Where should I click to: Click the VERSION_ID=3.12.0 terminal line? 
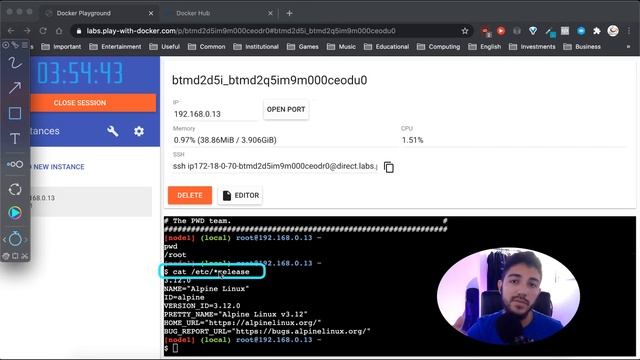202,306
